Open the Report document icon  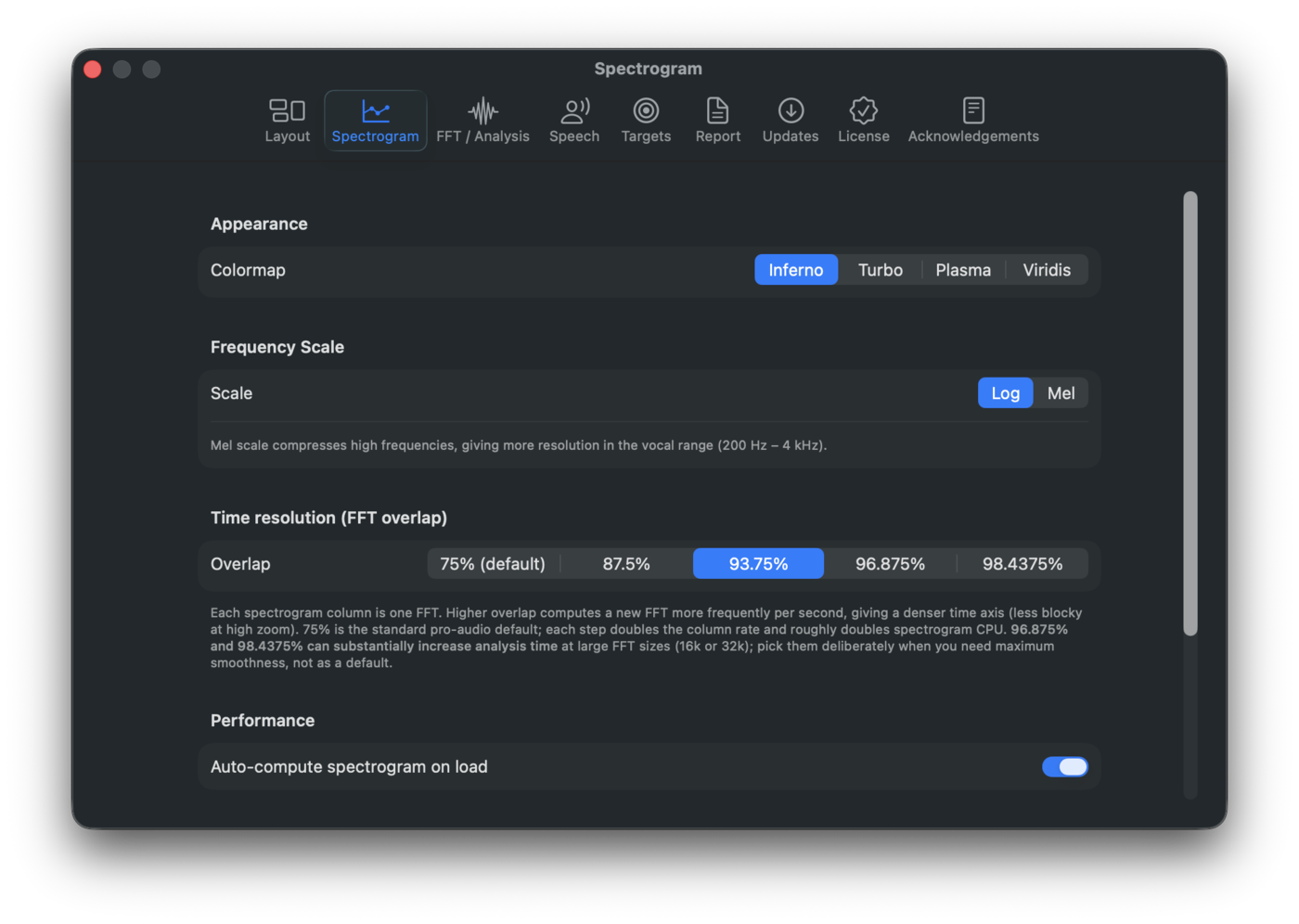tap(718, 121)
